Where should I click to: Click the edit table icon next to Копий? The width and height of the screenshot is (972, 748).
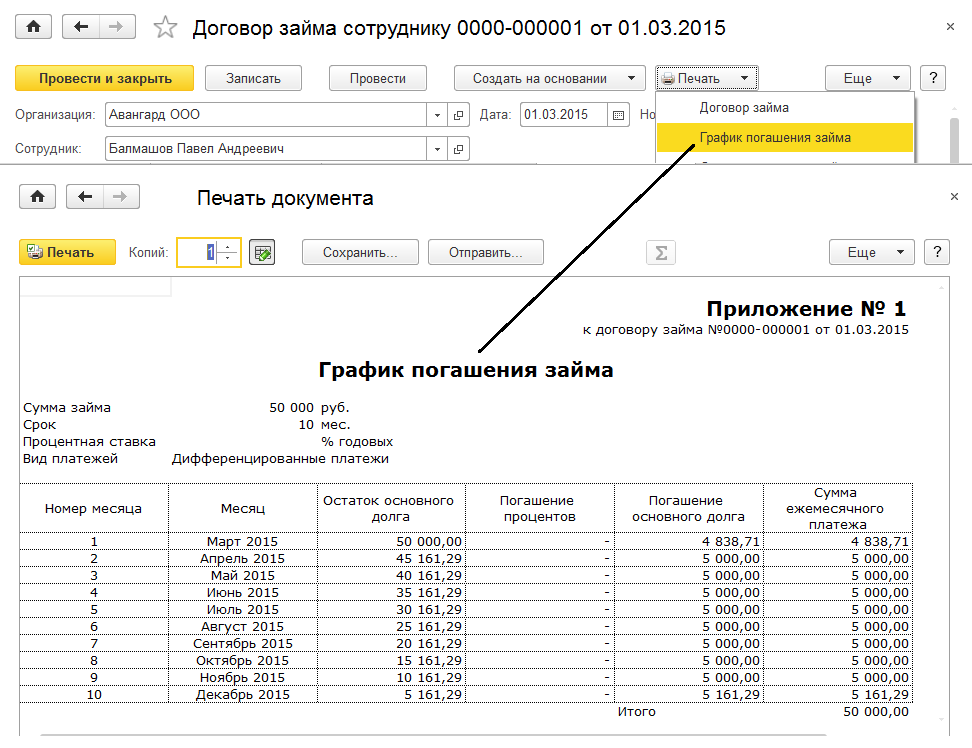(x=262, y=253)
